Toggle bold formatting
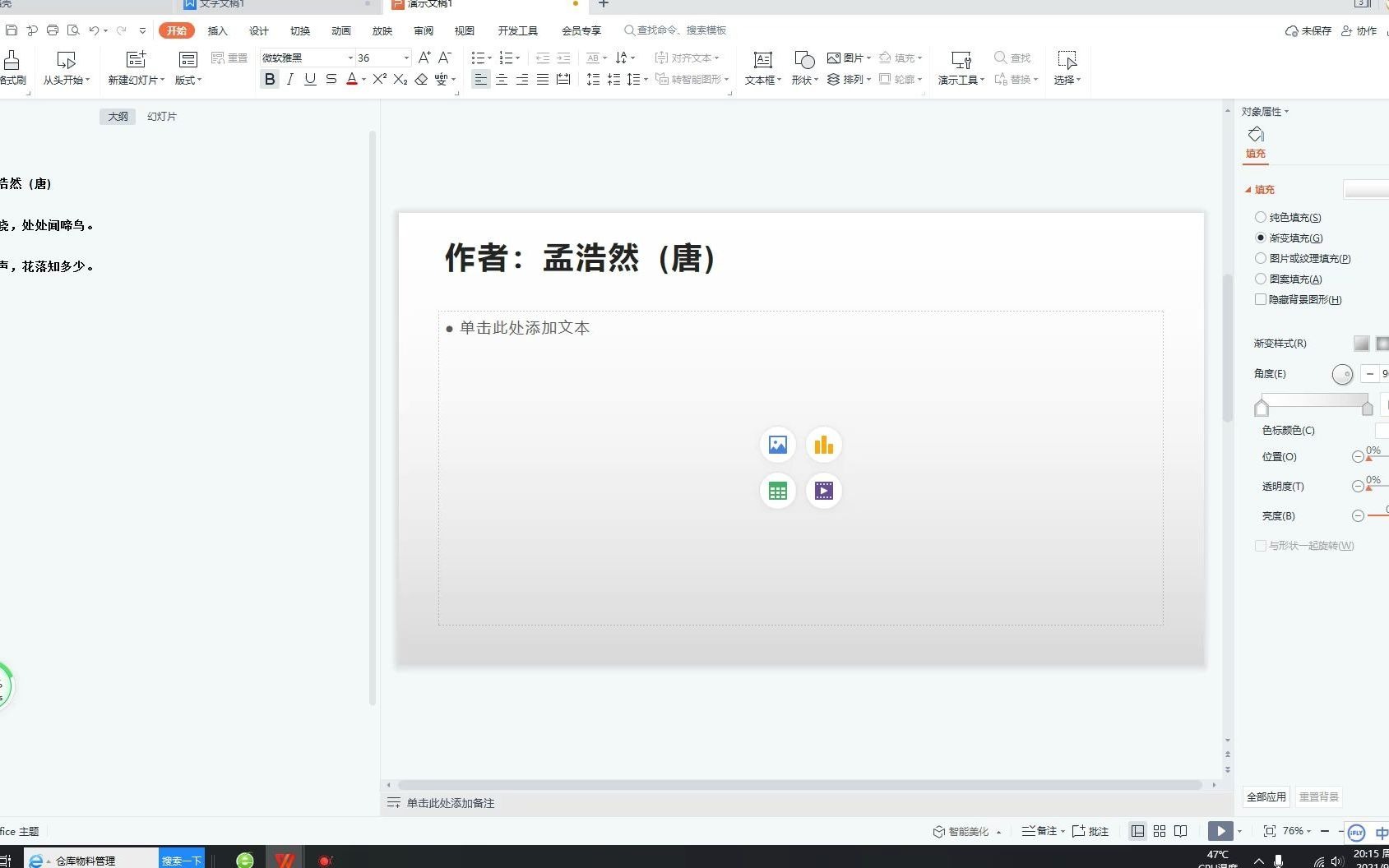The width and height of the screenshot is (1389, 868). (x=270, y=79)
